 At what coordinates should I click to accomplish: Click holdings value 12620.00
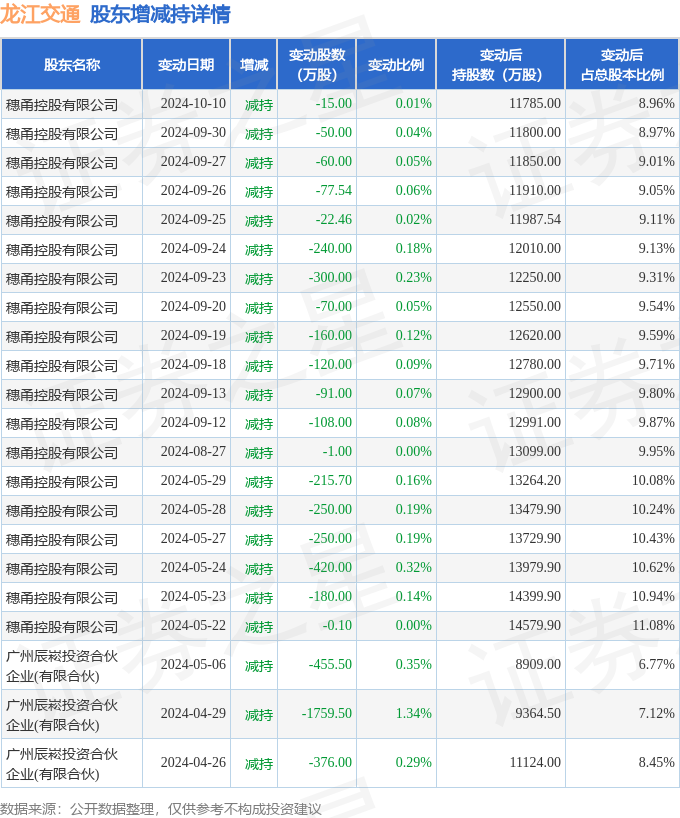coord(535,335)
